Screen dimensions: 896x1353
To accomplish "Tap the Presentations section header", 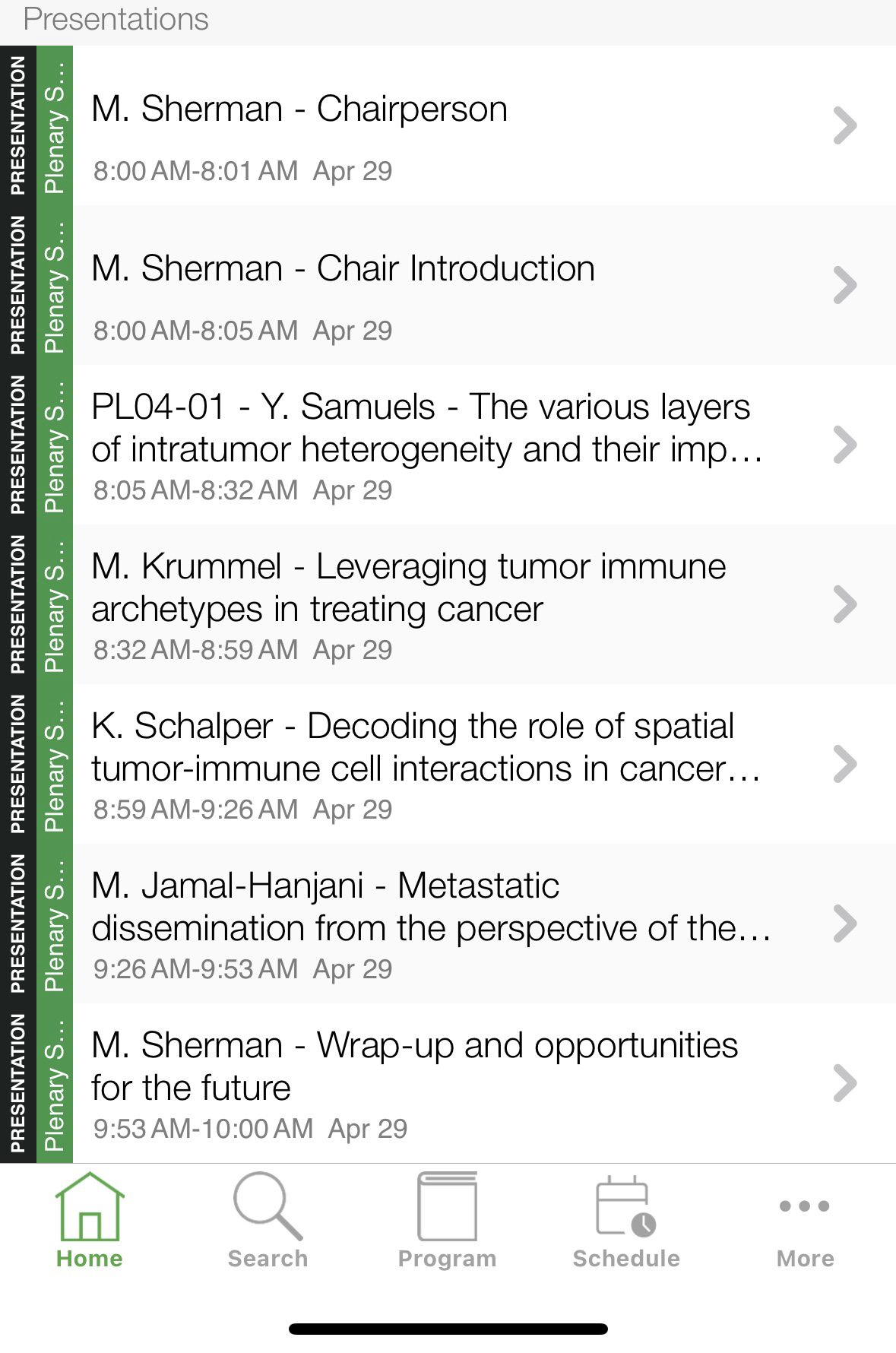I will click(x=116, y=20).
